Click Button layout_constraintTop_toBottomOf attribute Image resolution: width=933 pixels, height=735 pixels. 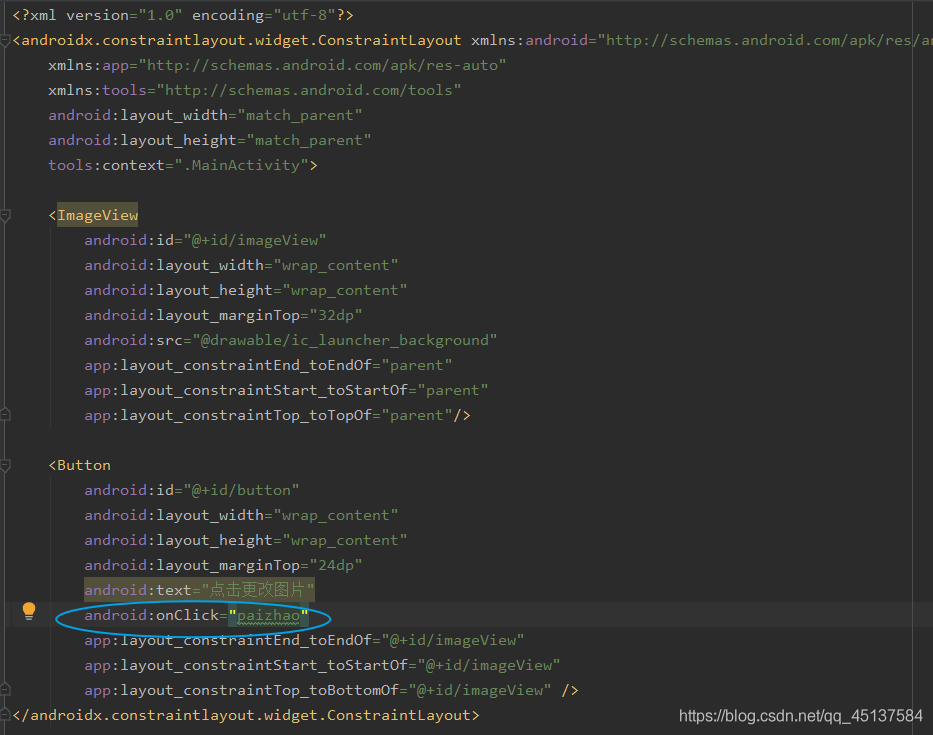(x=246, y=690)
